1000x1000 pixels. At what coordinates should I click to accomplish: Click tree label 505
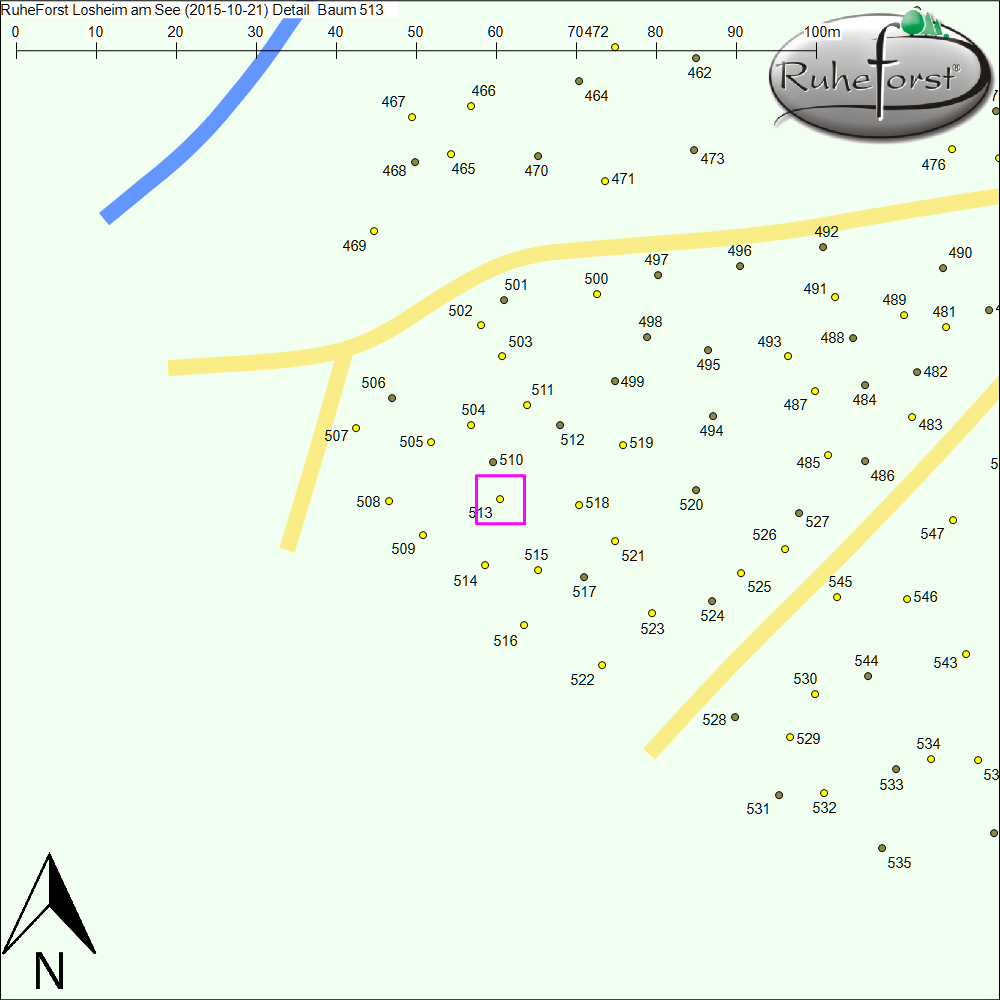411,443
